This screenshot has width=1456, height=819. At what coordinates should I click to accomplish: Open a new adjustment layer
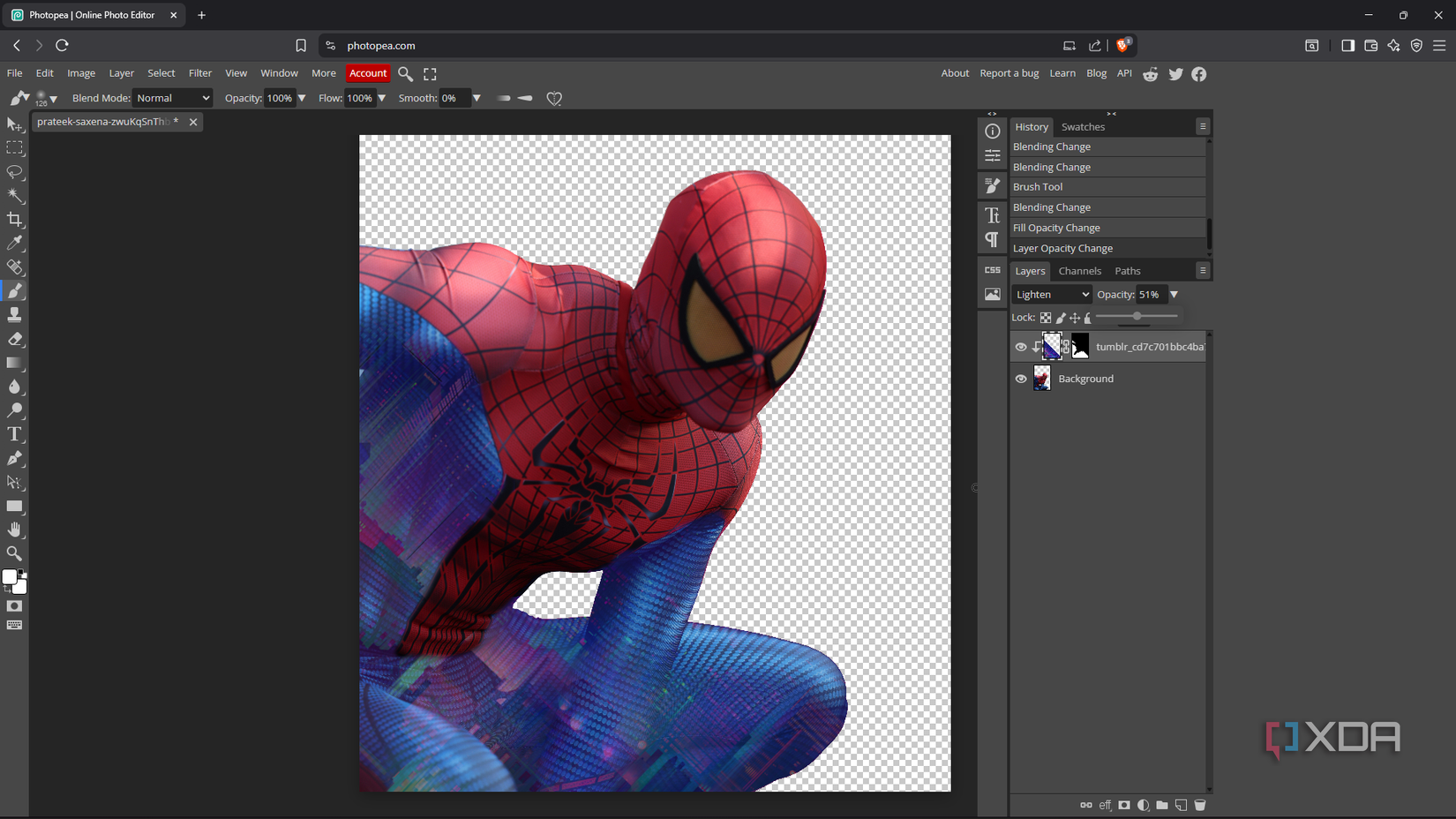tap(1143, 805)
